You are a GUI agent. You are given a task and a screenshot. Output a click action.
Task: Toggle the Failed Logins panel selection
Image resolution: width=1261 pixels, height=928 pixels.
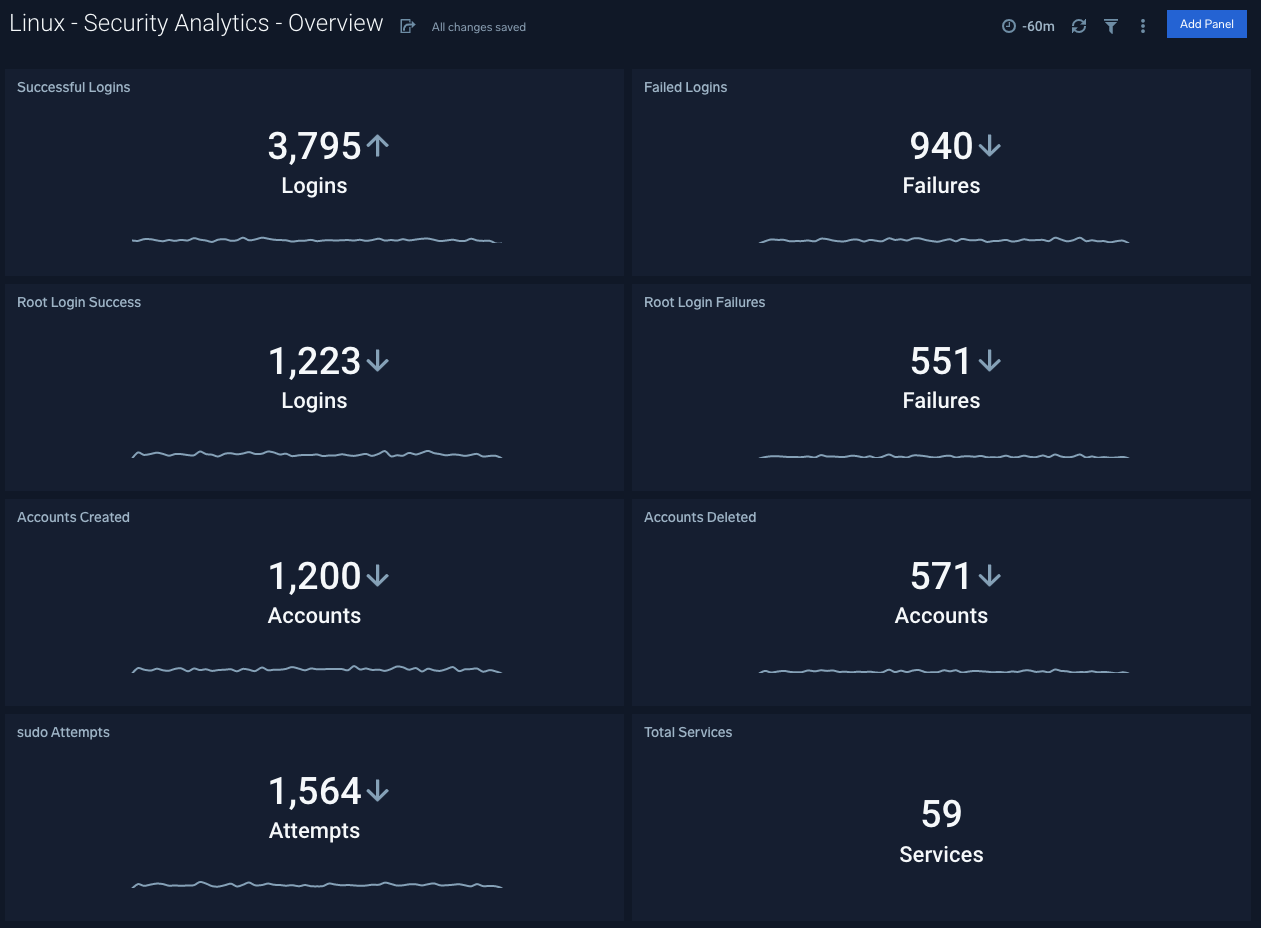685,87
